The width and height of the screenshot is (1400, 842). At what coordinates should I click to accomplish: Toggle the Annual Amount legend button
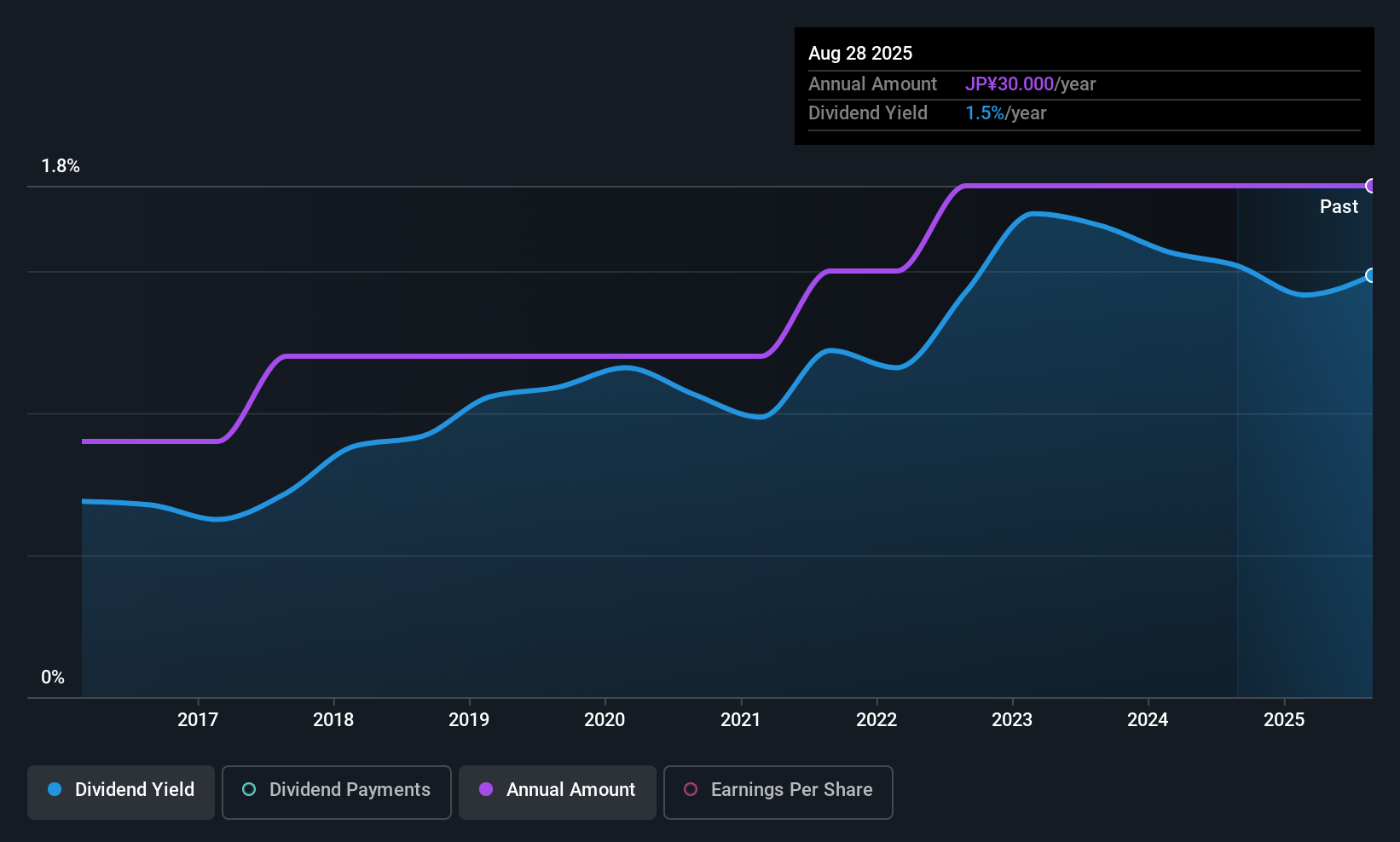pyautogui.click(x=558, y=790)
